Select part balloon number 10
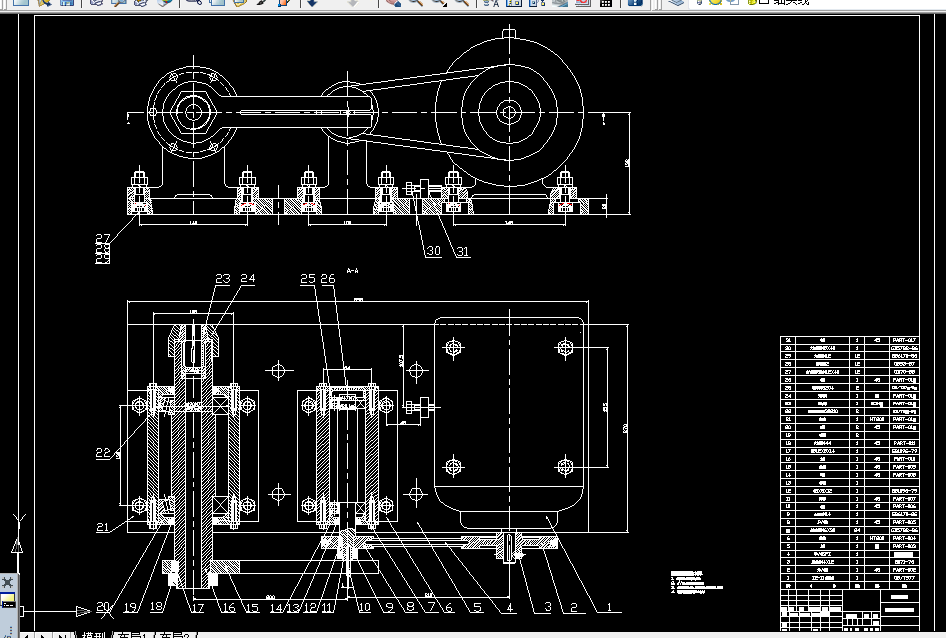 pyautogui.click(x=364, y=607)
